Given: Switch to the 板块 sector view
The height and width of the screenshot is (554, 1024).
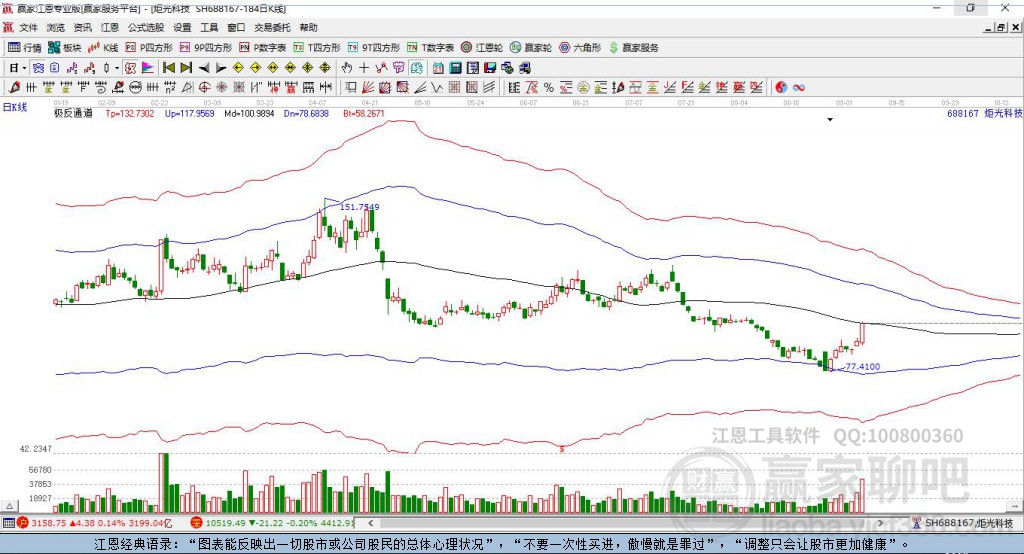Looking at the screenshot, I should pos(65,48).
